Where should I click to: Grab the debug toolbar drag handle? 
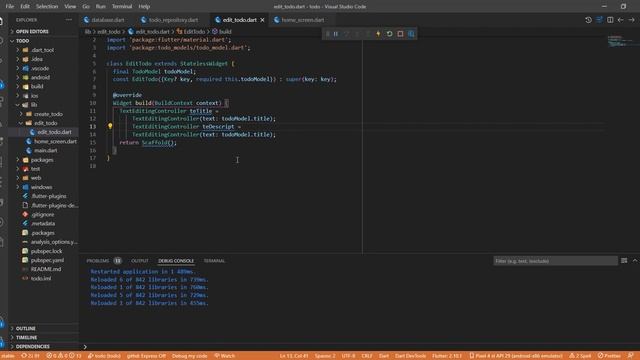(327, 34)
